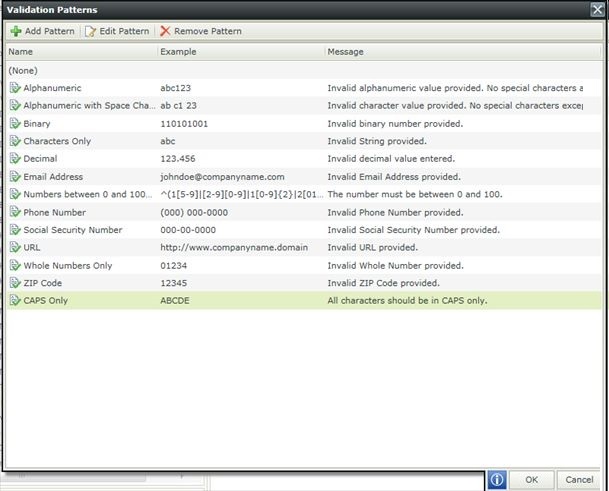This screenshot has height=491, width=609.
Task: Click the CAPS Only pattern icon
Action: tap(15, 300)
